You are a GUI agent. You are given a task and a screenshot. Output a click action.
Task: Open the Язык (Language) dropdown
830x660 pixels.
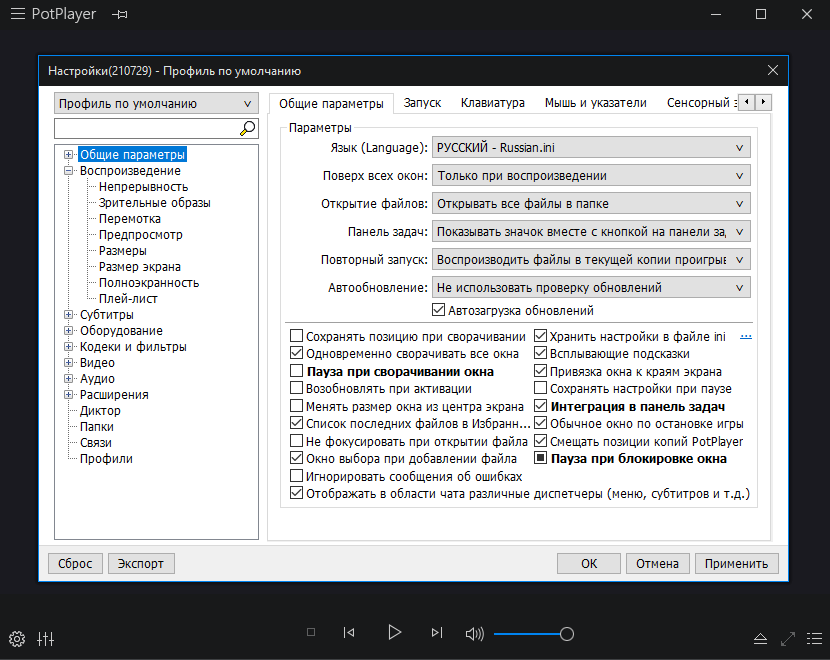[x=591, y=148]
